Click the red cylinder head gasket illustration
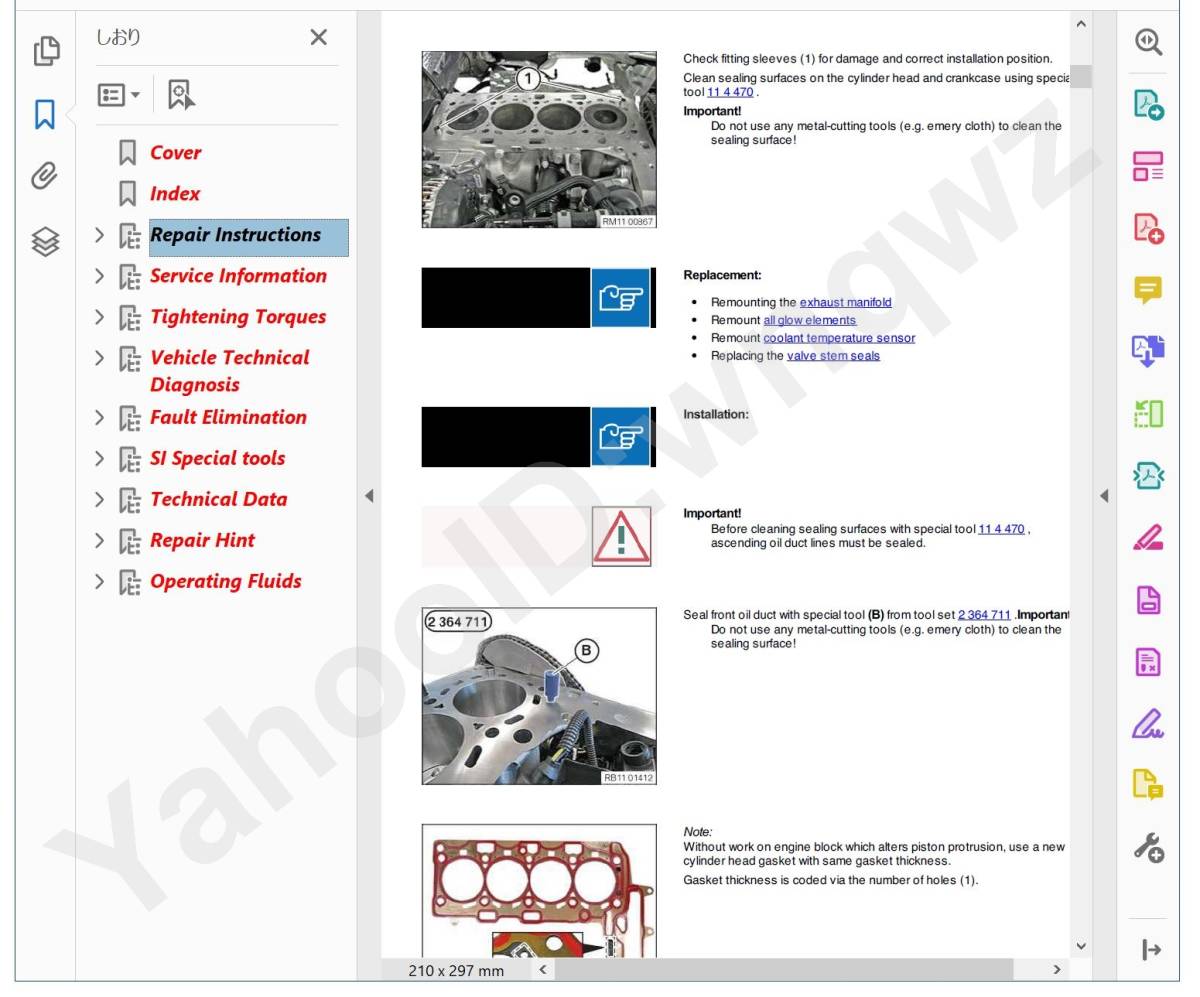The height and width of the screenshot is (997, 1200). click(539, 891)
